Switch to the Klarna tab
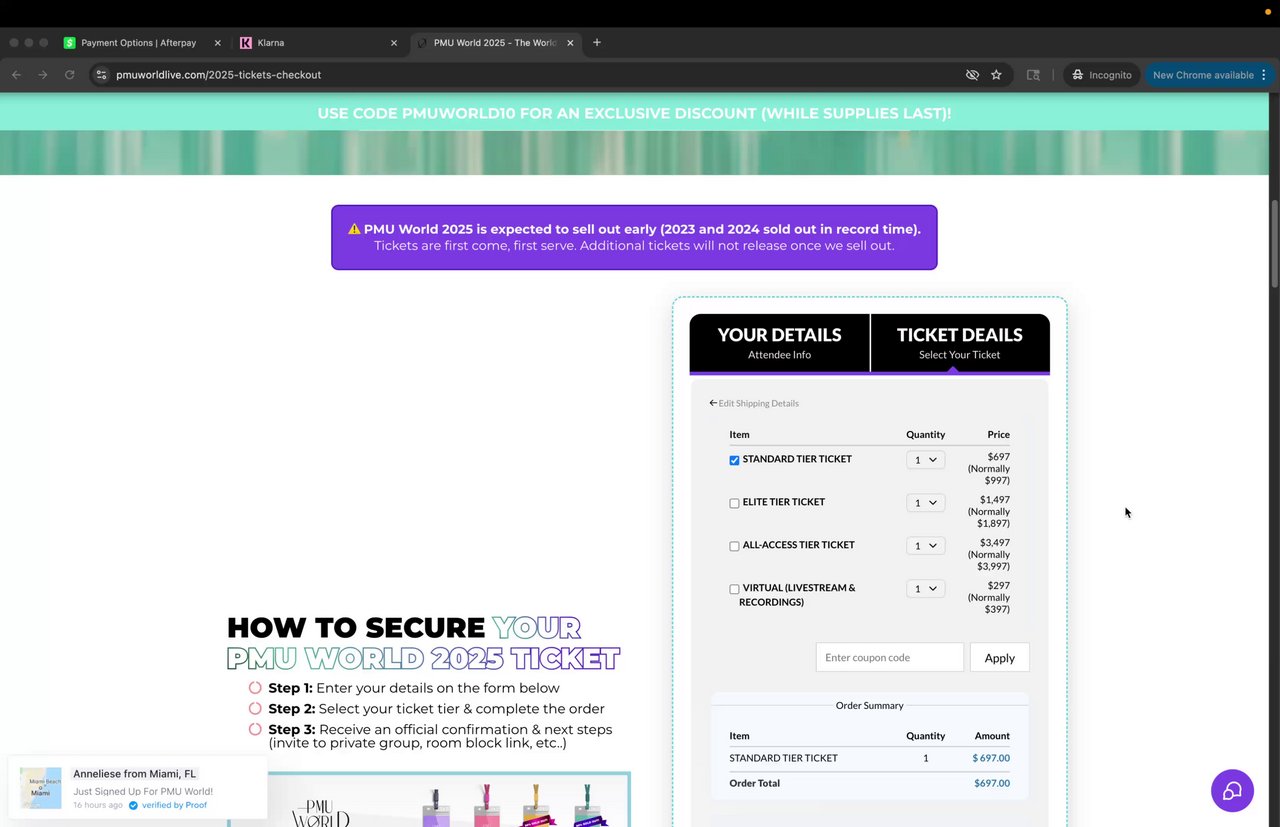The height and width of the screenshot is (827, 1280). pos(319,43)
